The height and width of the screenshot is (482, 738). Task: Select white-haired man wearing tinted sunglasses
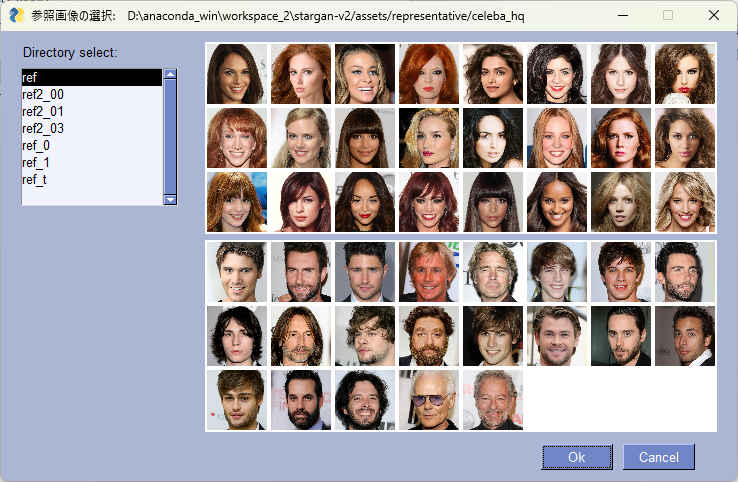[x=429, y=400]
